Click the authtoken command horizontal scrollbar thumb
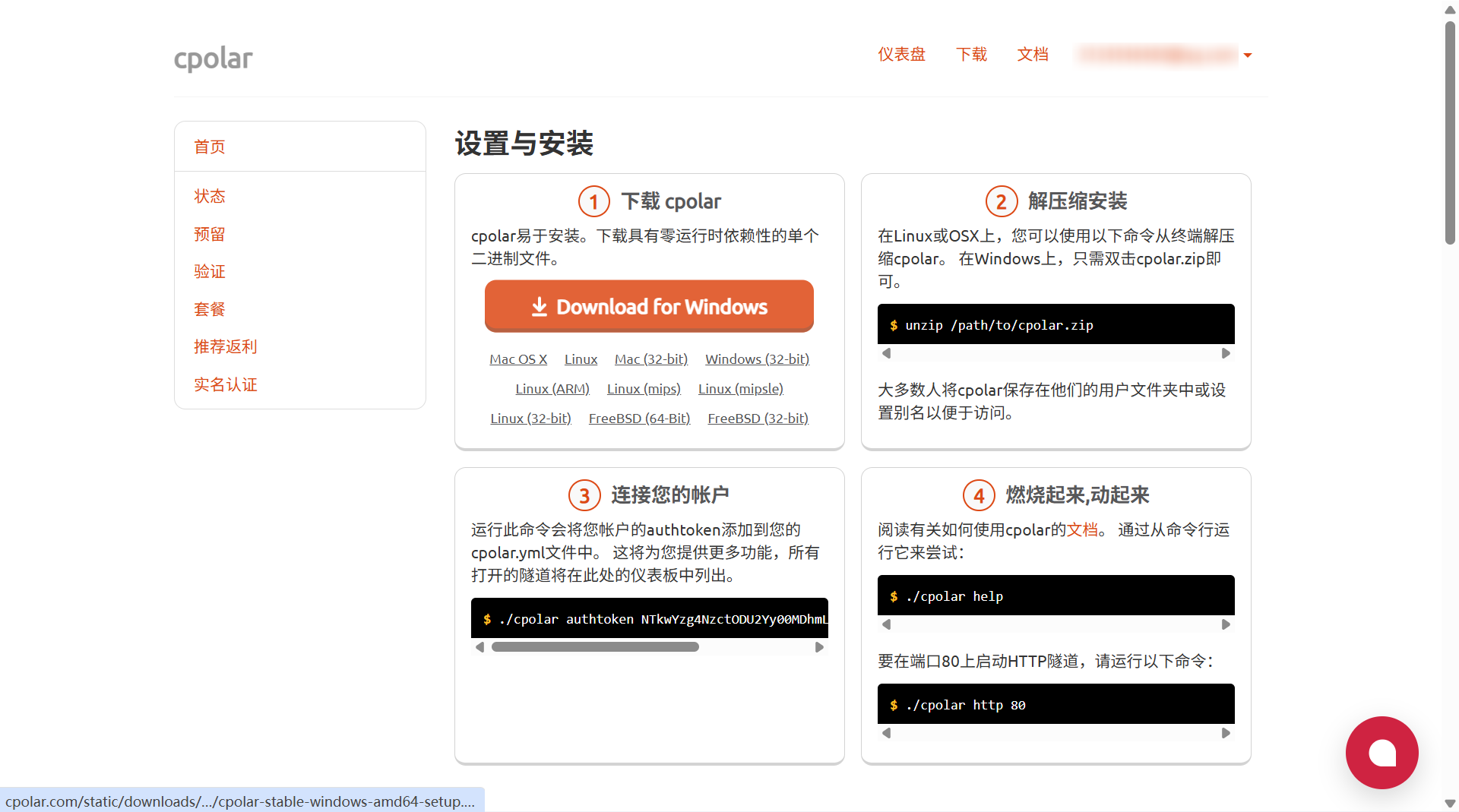The image size is (1459, 812). pos(595,647)
